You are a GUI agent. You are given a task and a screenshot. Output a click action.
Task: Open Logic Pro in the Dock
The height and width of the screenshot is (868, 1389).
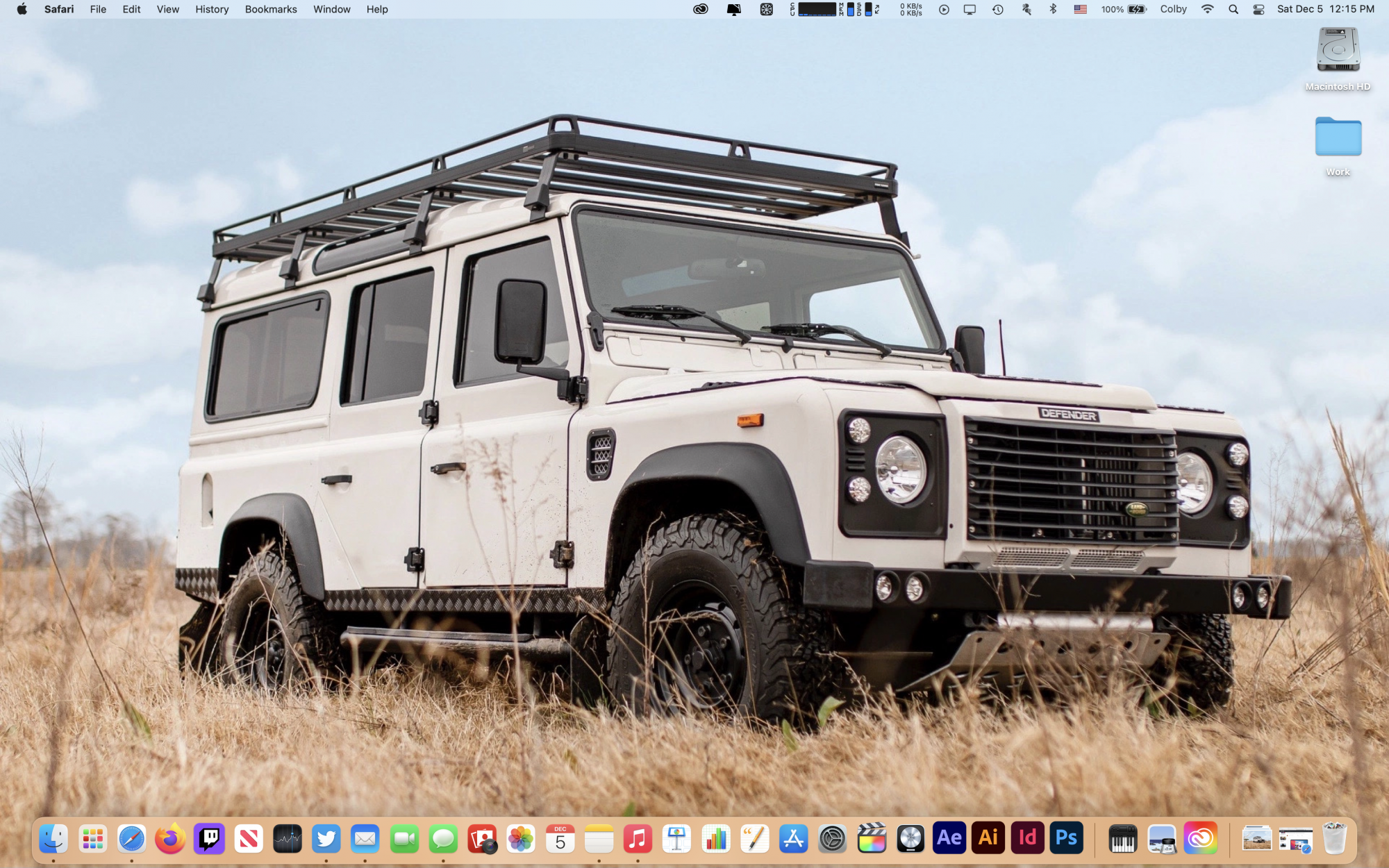[910, 839]
